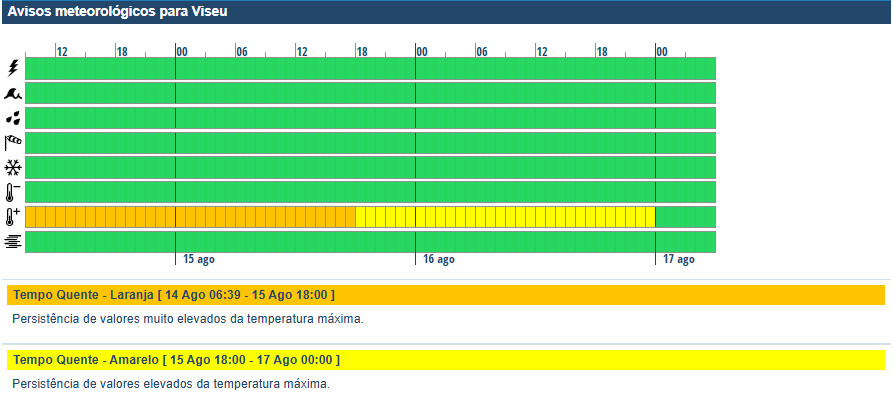This screenshot has height=399, width=893.
Task: Click the precipitation row green timeline bar
Action: pyautogui.click(x=371, y=118)
